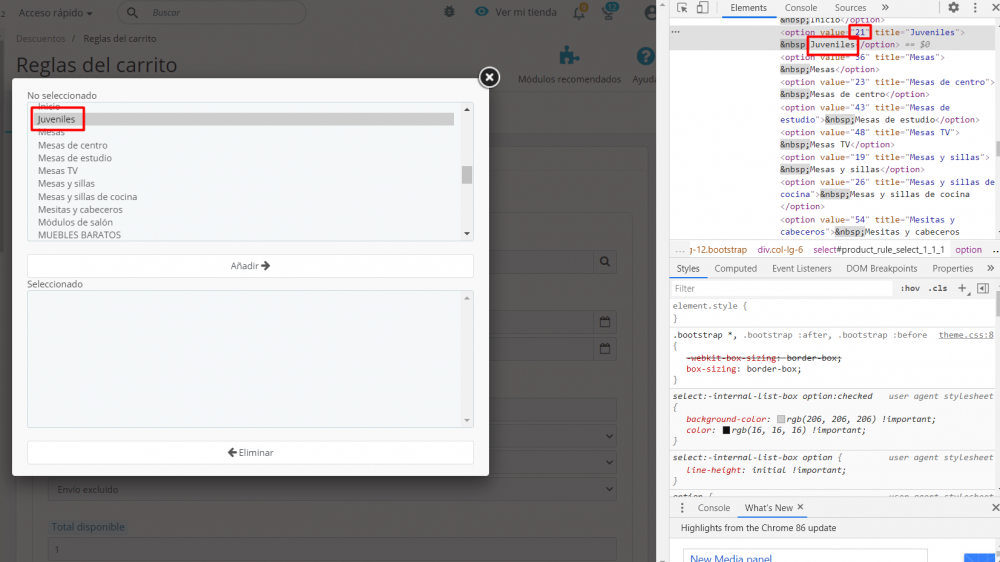1000x562 pixels.
Task: Open the DevTools settings gear
Action: point(953,8)
